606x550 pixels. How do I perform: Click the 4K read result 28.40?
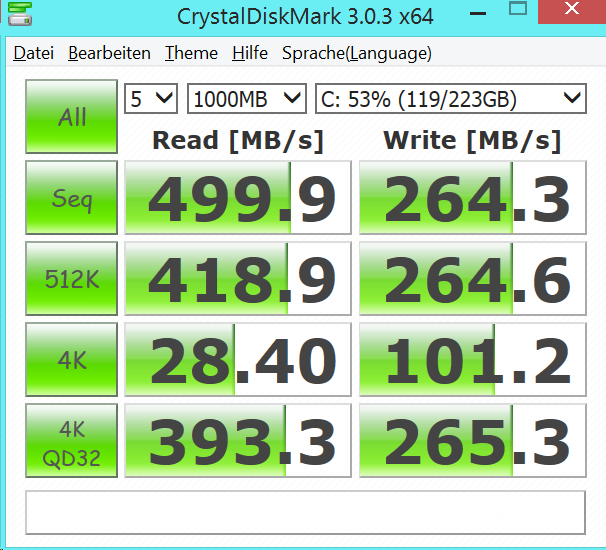coord(238,359)
